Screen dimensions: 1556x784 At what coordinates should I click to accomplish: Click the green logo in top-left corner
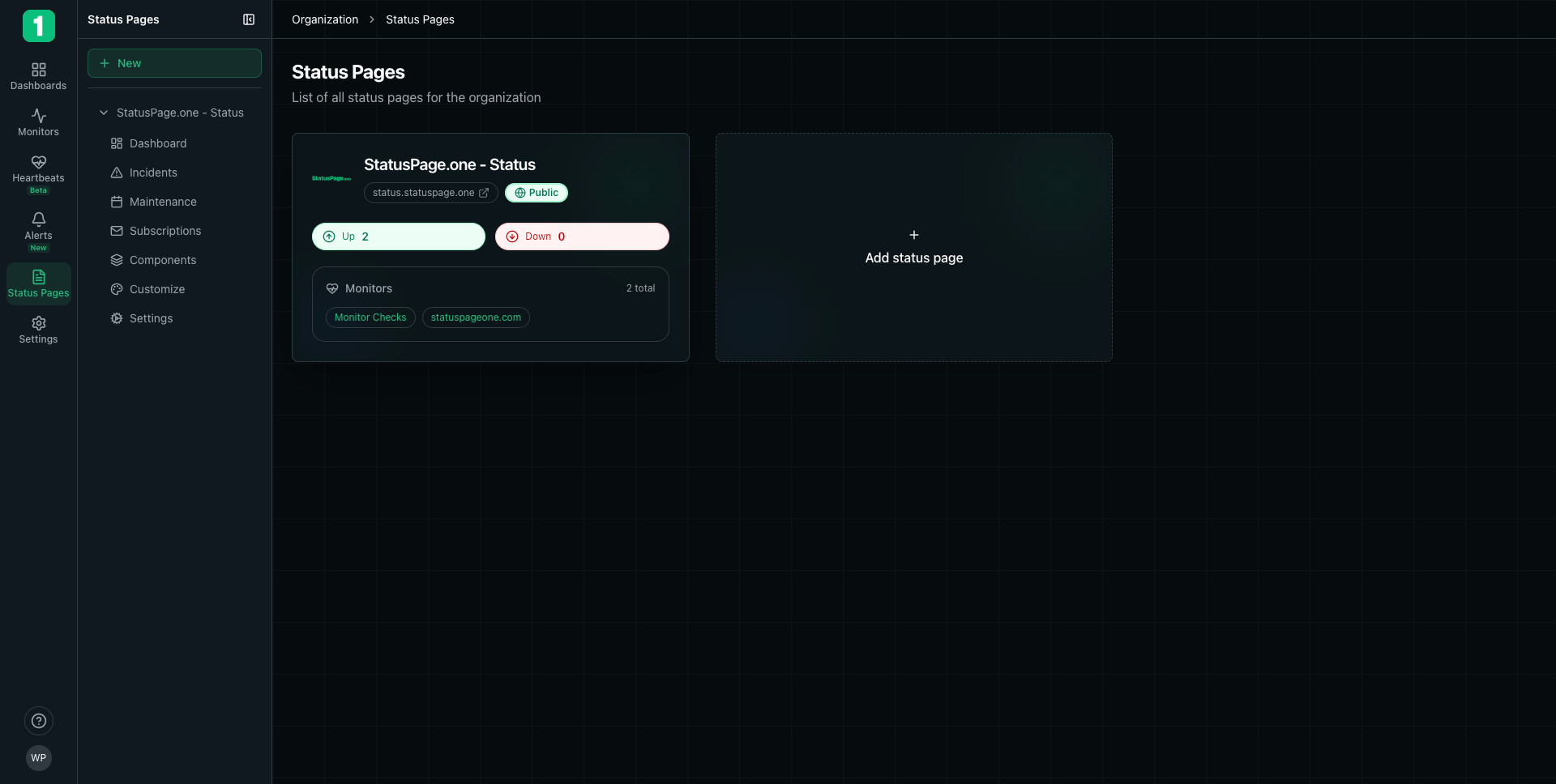point(38,25)
